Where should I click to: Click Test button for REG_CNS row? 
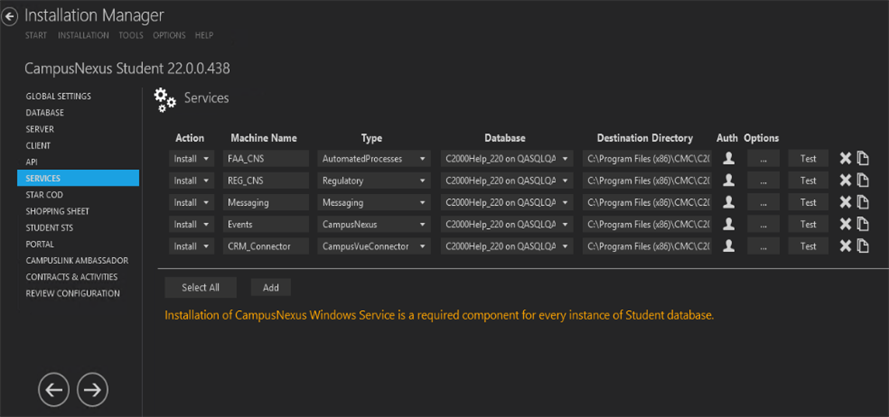click(x=808, y=180)
